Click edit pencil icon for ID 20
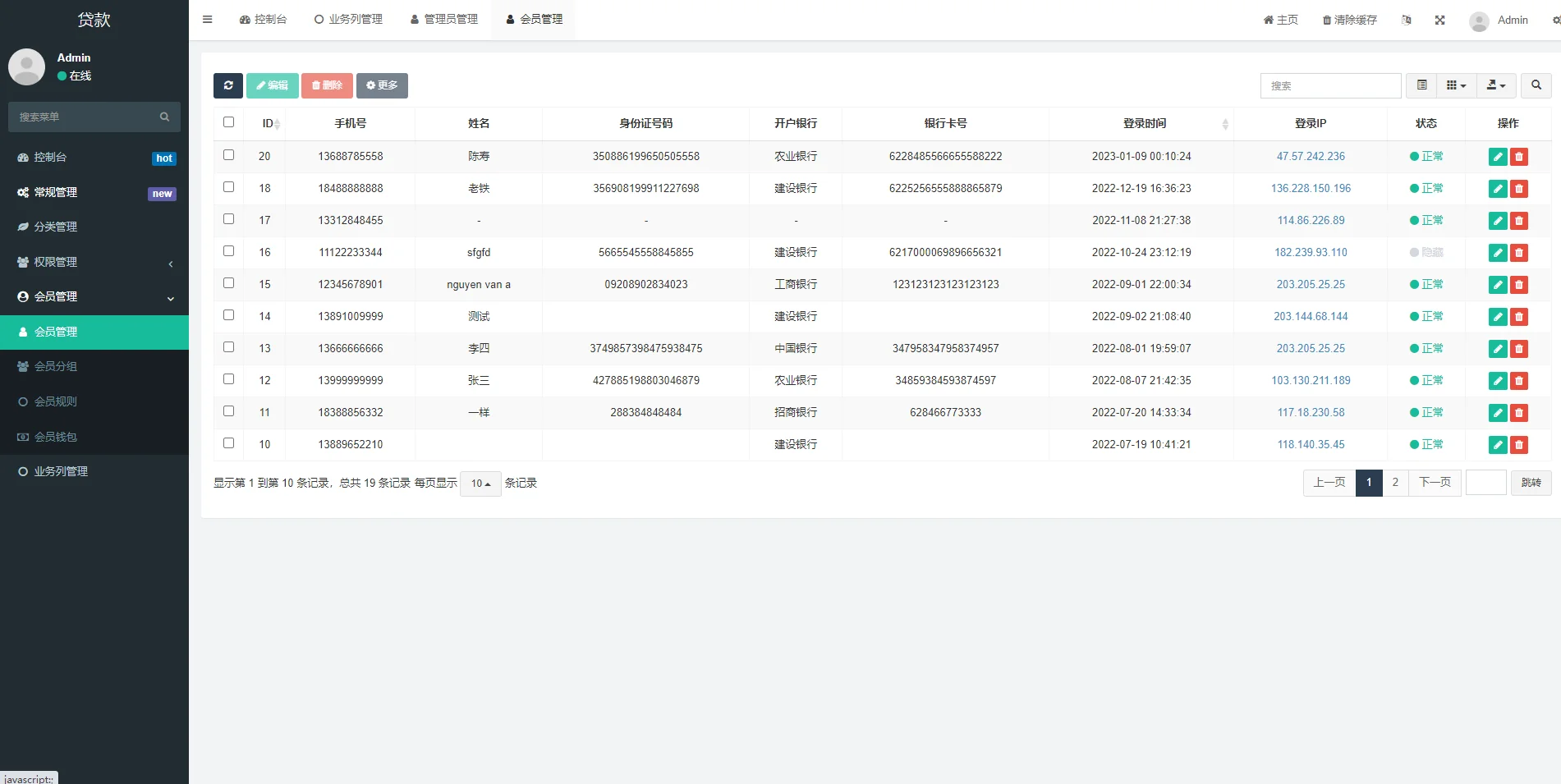1561x784 pixels. [x=1497, y=157]
